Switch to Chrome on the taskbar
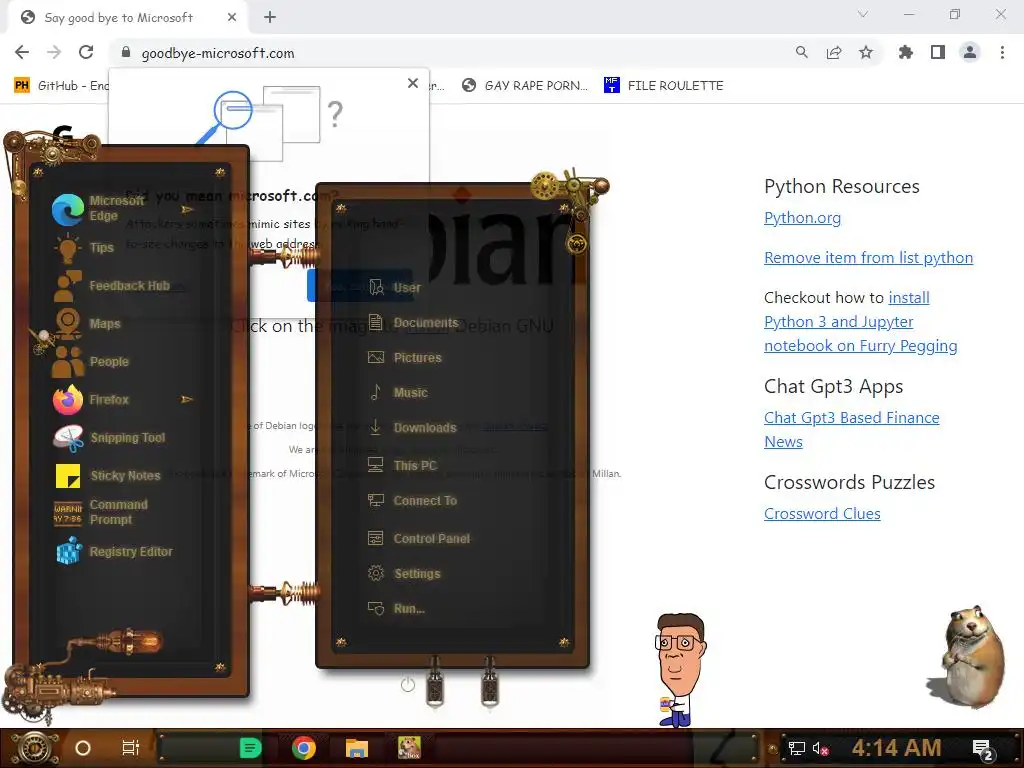 tap(304, 748)
